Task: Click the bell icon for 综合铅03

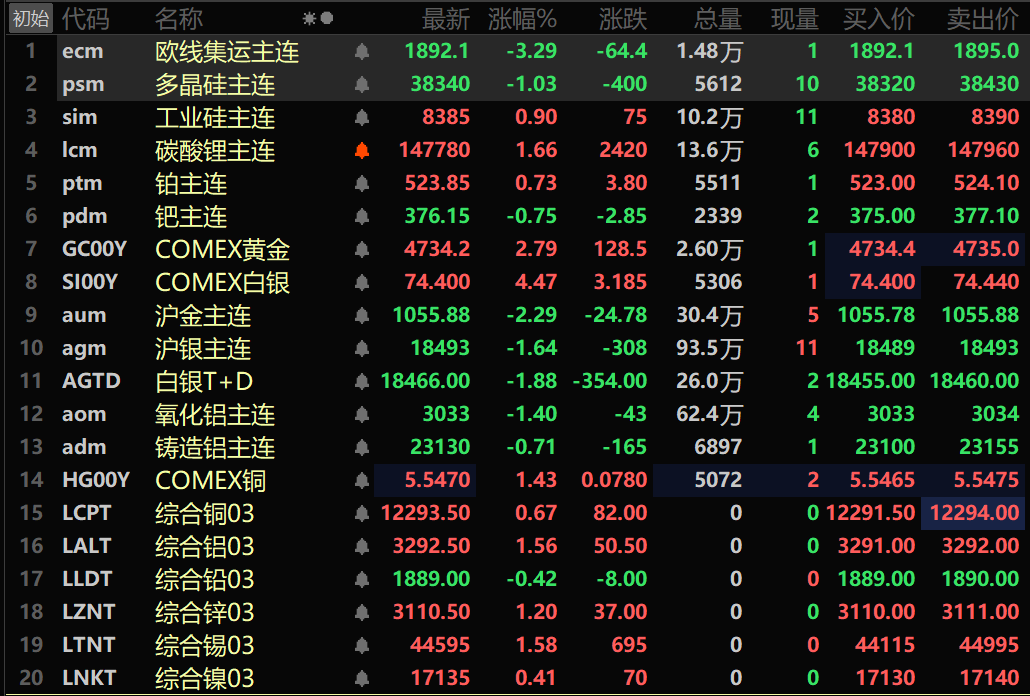Action: [x=361, y=579]
